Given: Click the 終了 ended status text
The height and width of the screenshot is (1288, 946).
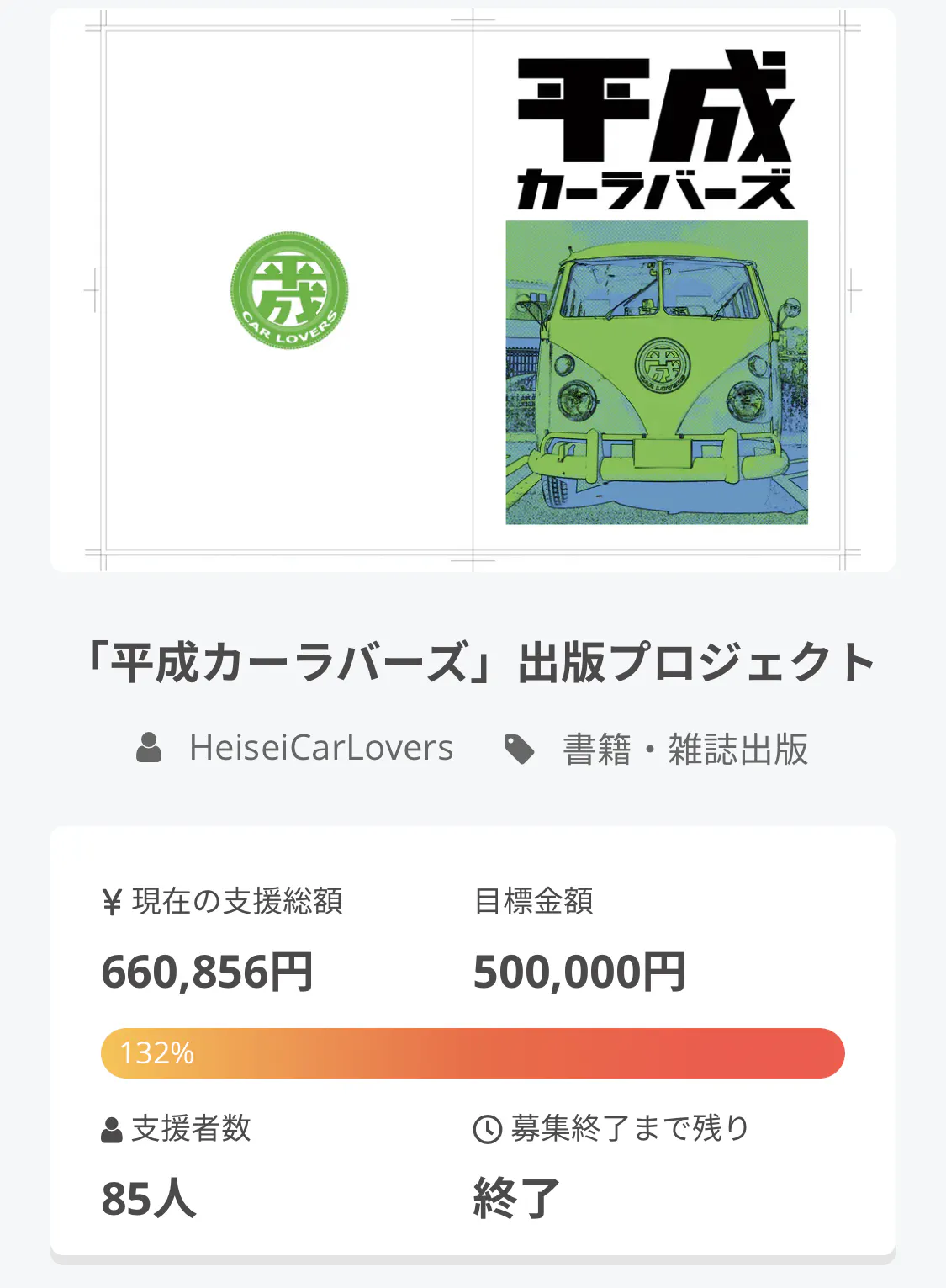Looking at the screenshot, I should click(x=516, y=1199).
